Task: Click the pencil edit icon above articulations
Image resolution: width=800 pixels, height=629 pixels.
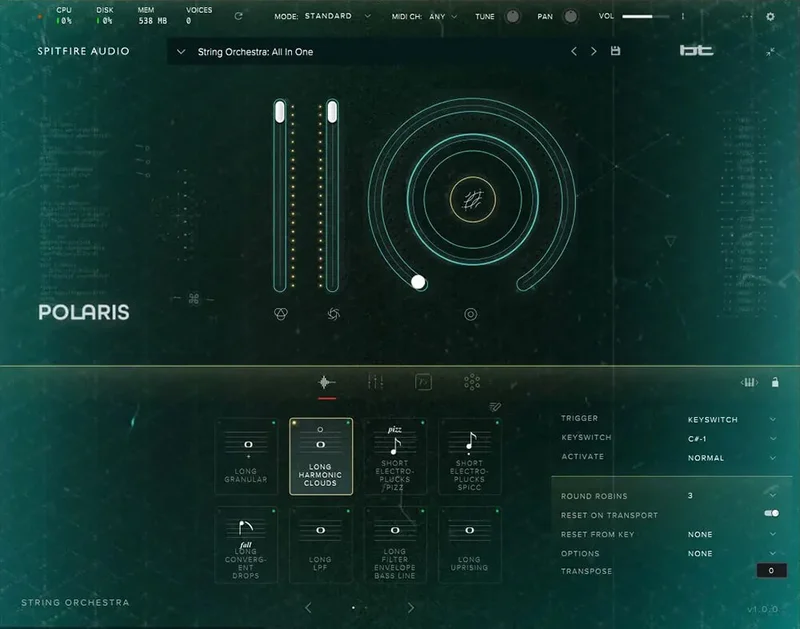Action: click(495, 407)
